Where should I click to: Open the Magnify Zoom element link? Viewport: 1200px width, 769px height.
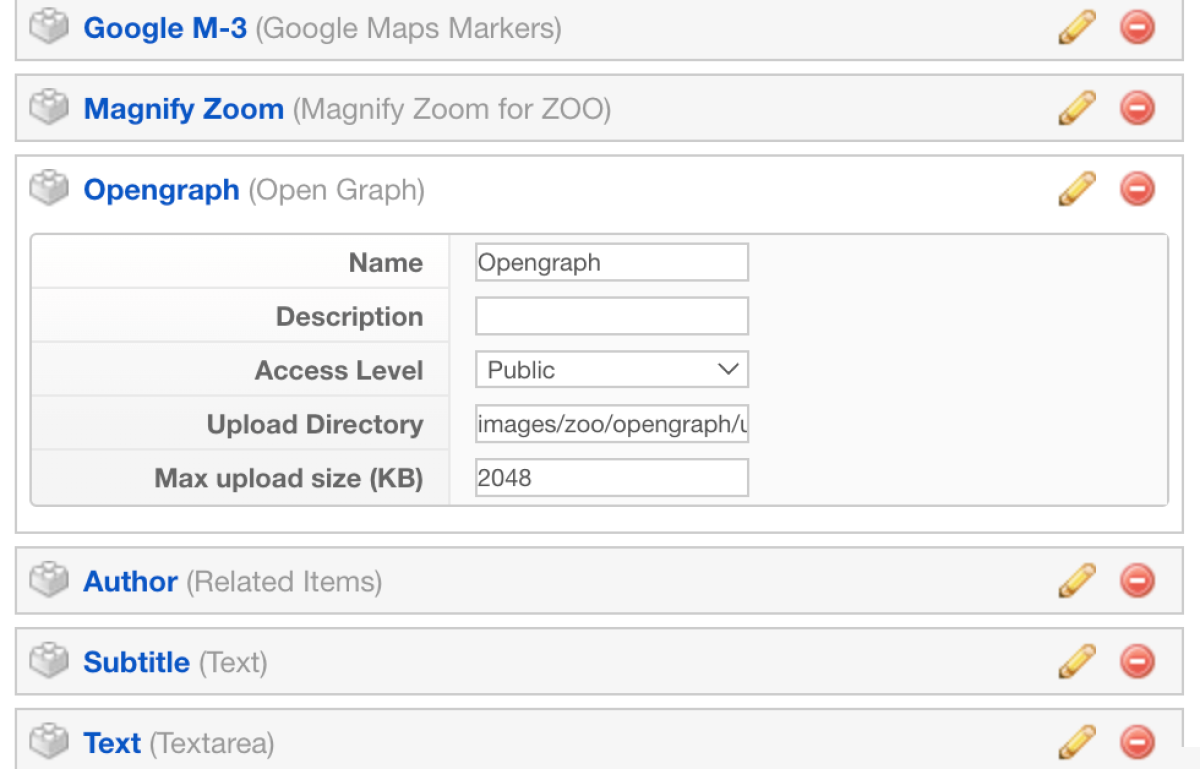pyautogui.click(x=183, y=108)
